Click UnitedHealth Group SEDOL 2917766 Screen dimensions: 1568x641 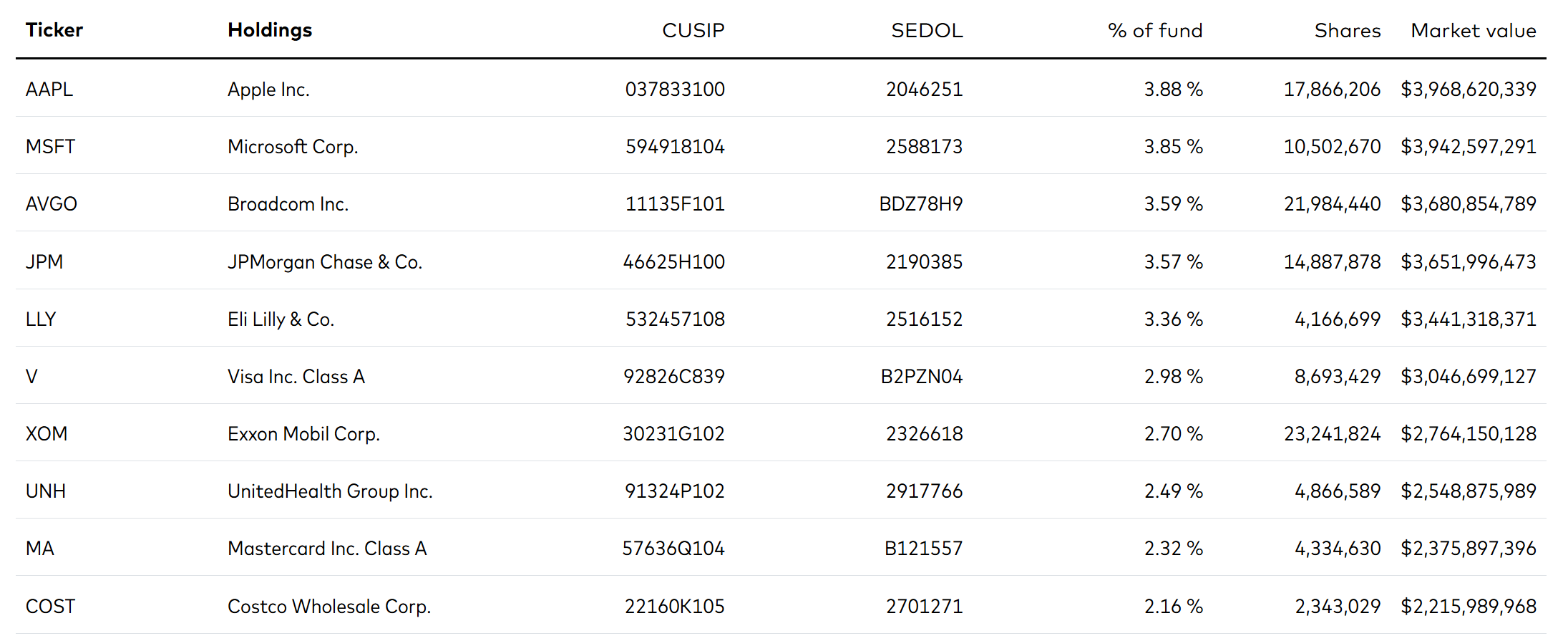pyautogui.click(x=924, y=491)
